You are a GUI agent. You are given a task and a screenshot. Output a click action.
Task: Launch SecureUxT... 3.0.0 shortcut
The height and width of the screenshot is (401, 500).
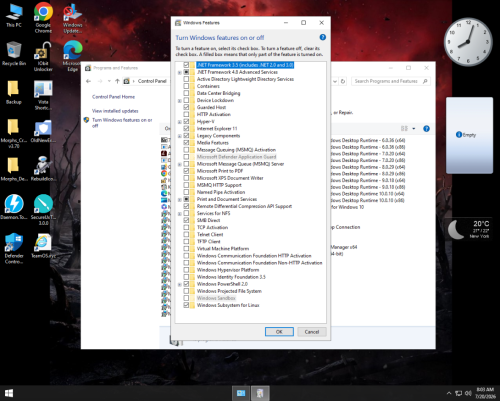coord(43,210)
